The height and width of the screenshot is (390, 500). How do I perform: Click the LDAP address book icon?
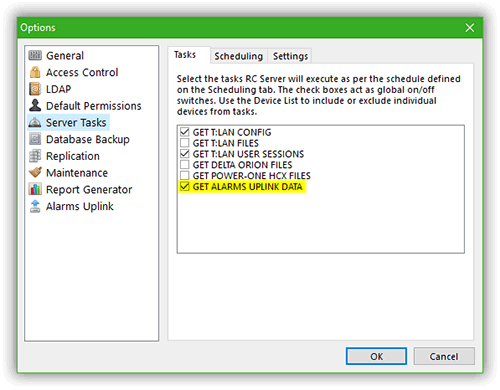pyautogui.click(x=35, y=89)
